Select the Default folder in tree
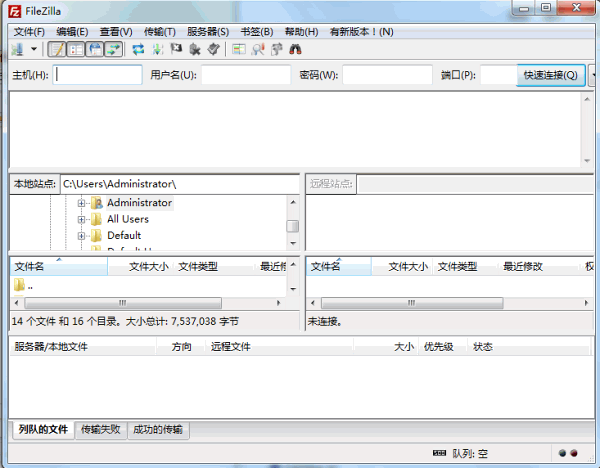 [x=124, y=235]
